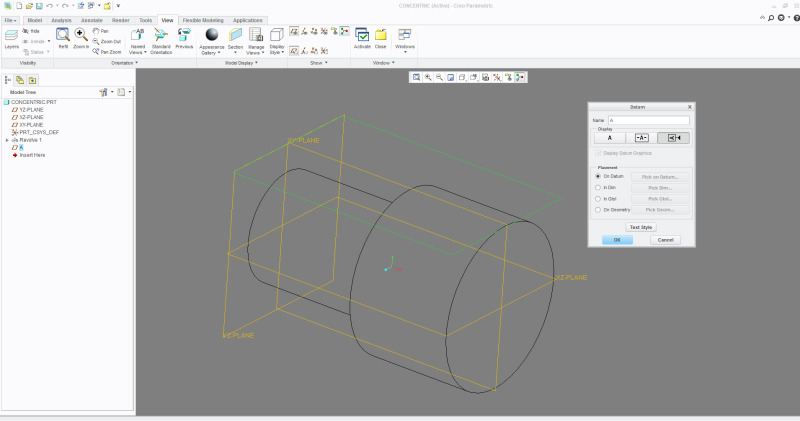Choose the plain A display style button
Viewport: 800px width, 421px height.
tap(610, 138)
